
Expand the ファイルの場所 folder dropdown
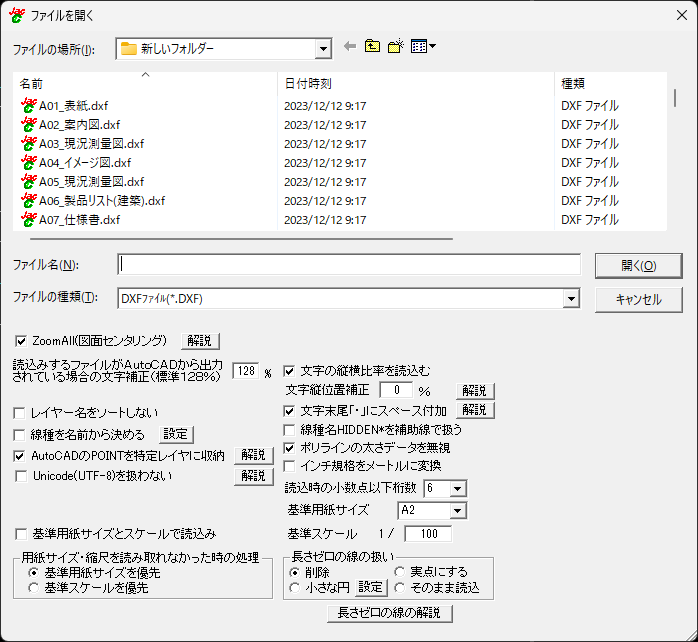(x=322, y=48)
